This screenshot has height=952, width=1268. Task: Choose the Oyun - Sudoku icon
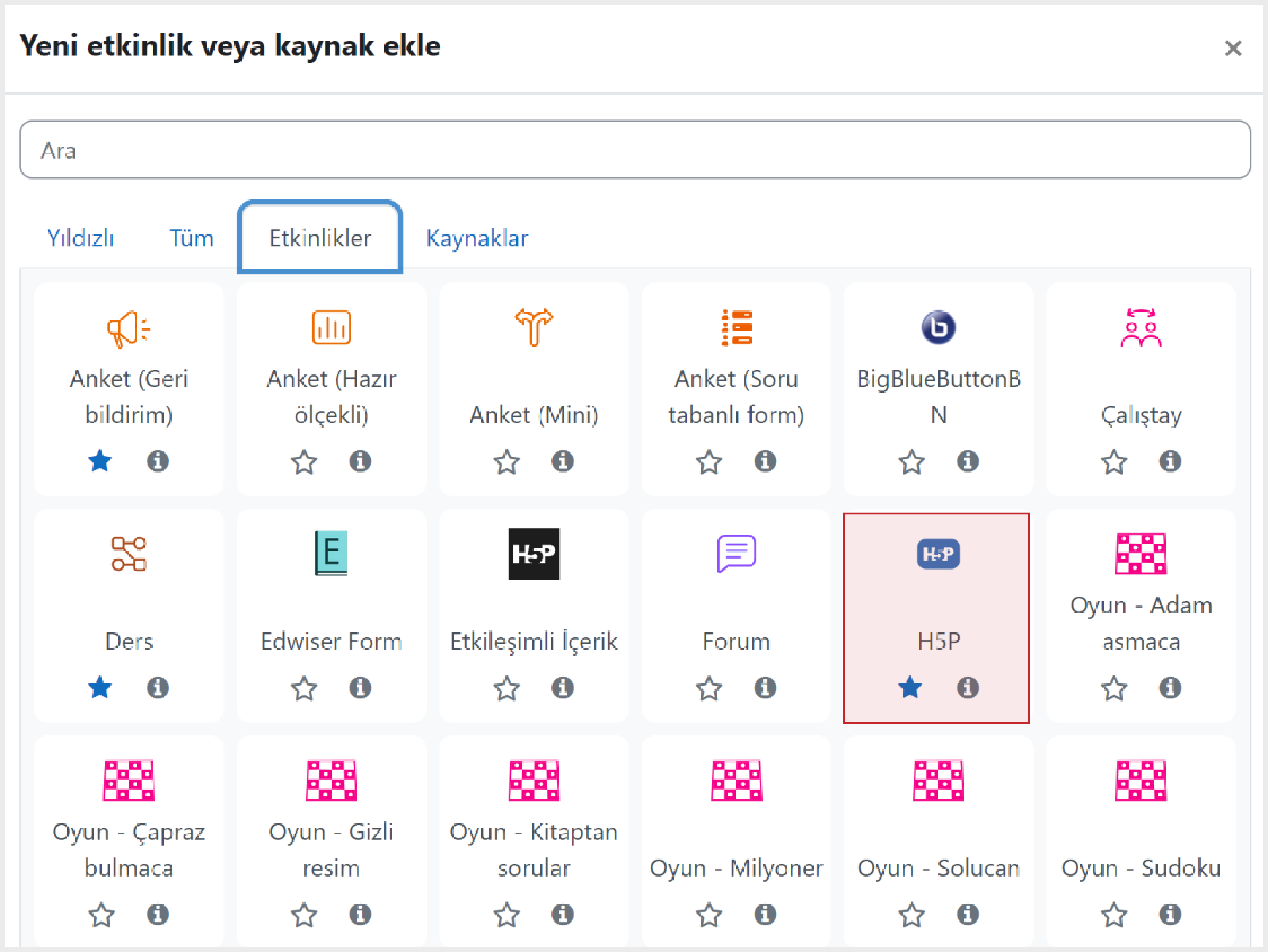(x=1141, y=780)
